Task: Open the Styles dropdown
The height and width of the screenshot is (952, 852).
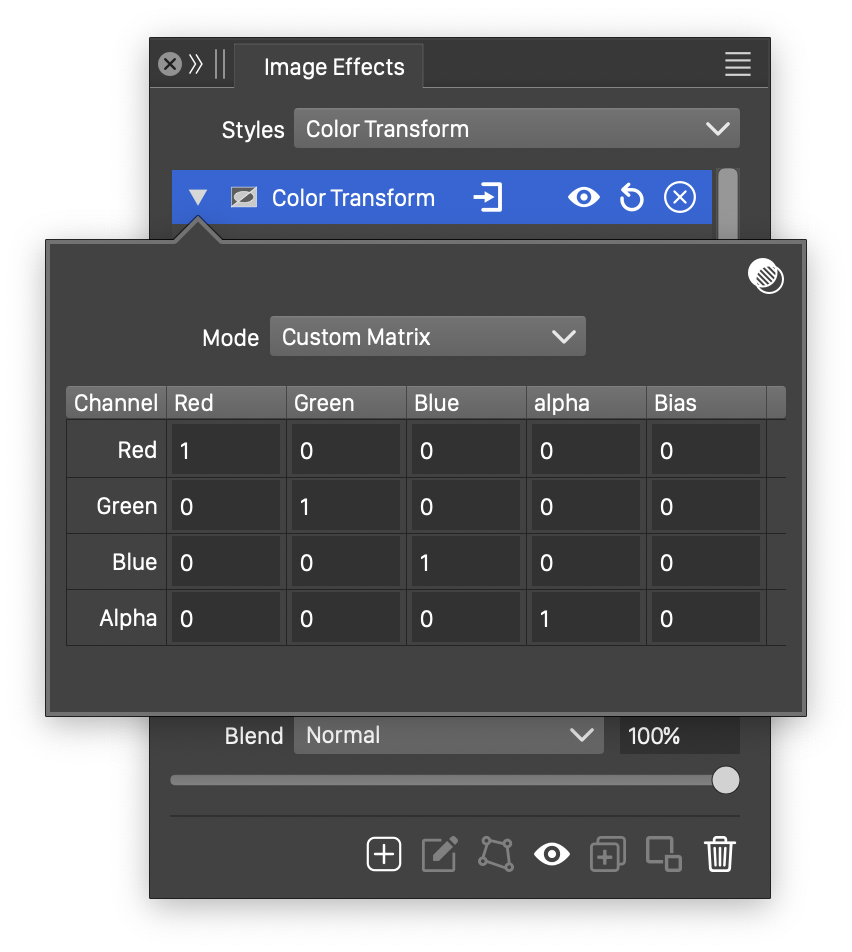Action: (516, 129)
